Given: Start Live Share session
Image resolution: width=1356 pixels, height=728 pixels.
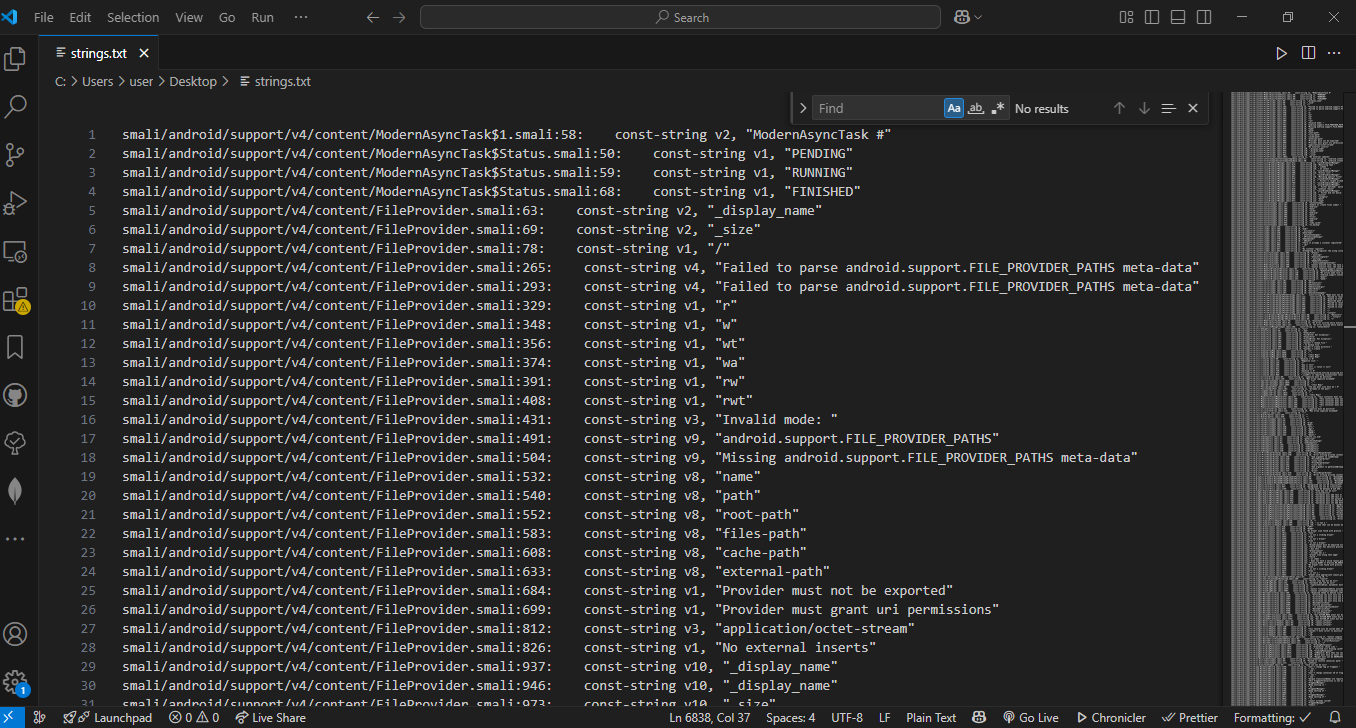Looking at the screenshot, I should pyautogui.click(x=270, y=718).
